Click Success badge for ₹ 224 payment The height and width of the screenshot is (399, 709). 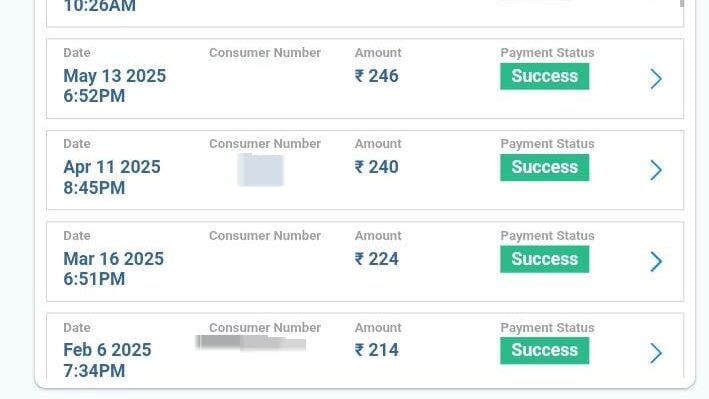(544, 259)
